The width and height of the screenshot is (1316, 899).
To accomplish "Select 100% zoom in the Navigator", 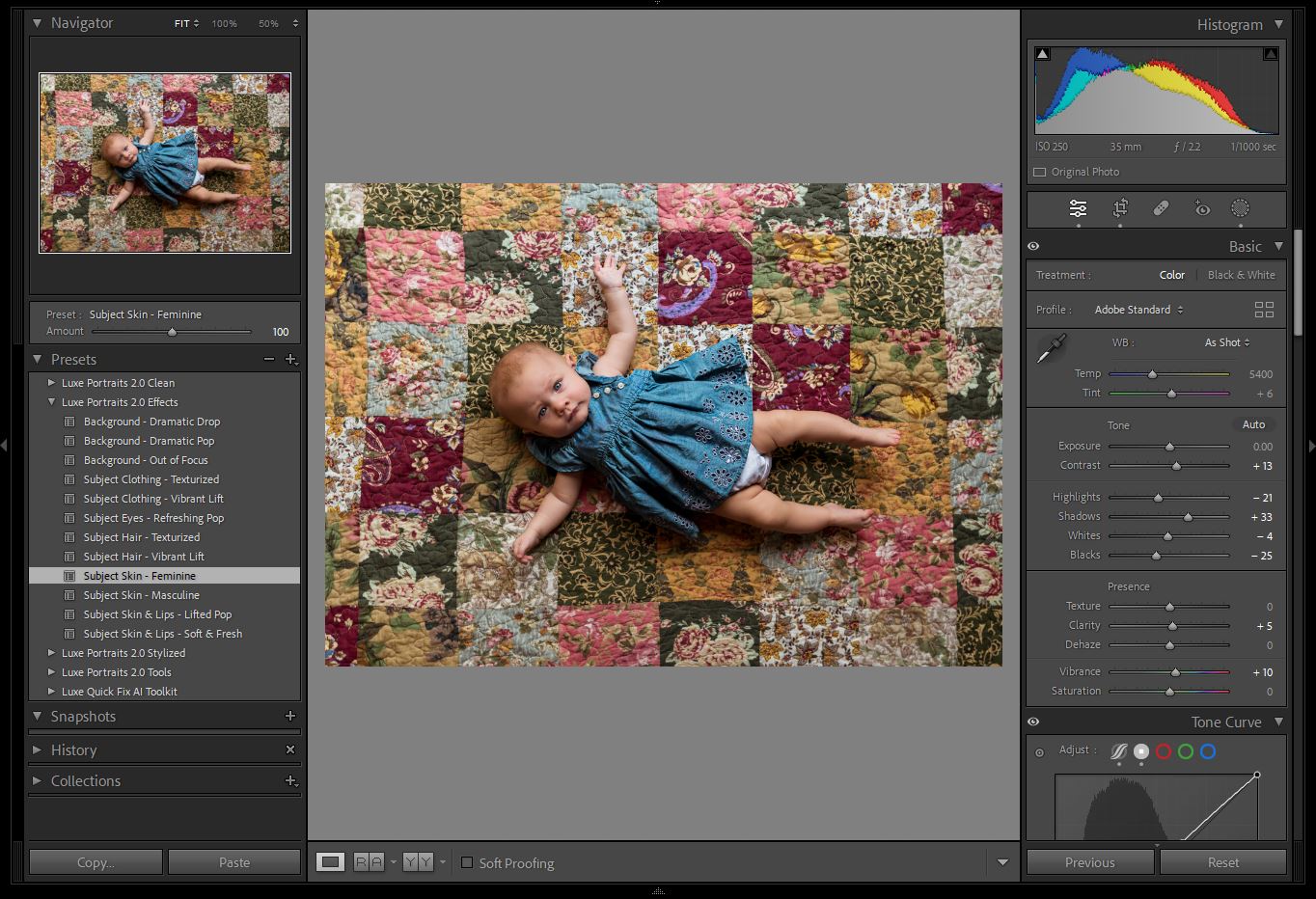I will coord(224,23).
